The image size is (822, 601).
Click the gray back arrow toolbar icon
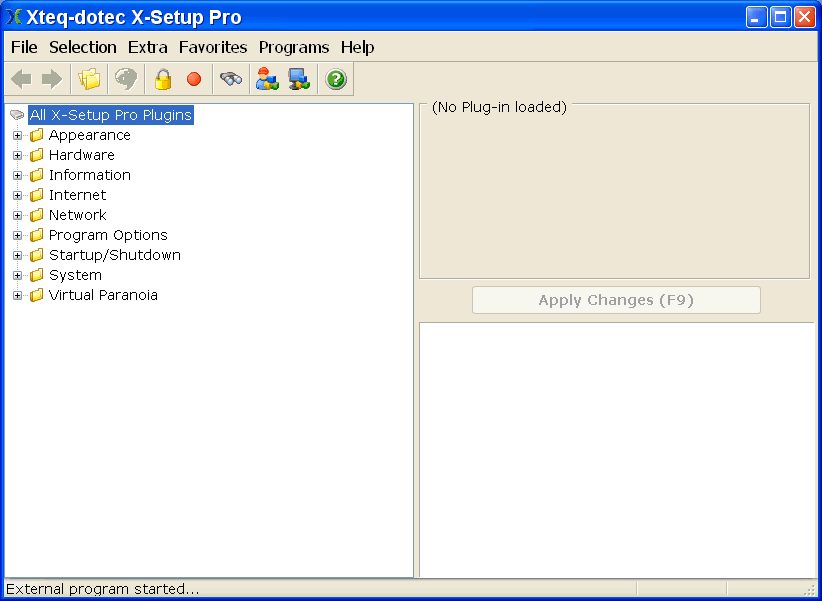[21, 79]
